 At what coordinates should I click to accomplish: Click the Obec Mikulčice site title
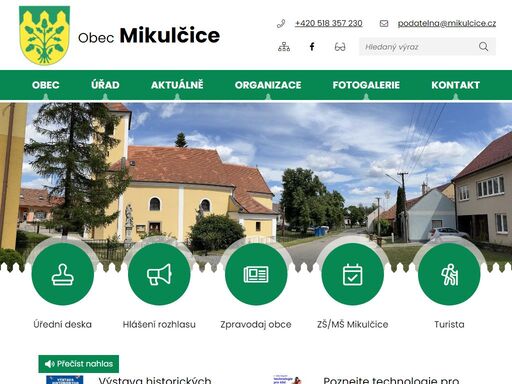[149, 36]
